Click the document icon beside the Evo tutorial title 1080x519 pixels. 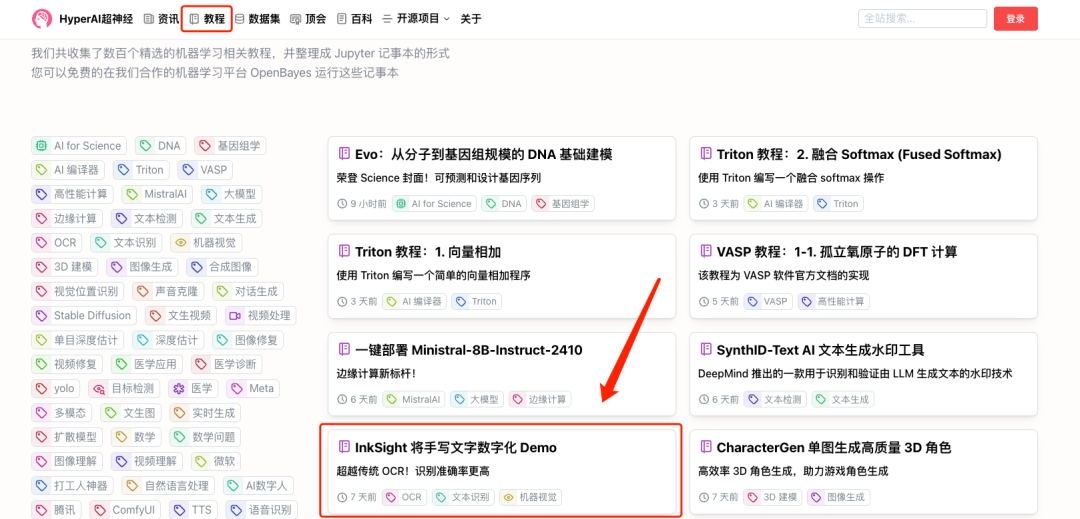pos(344,154)
